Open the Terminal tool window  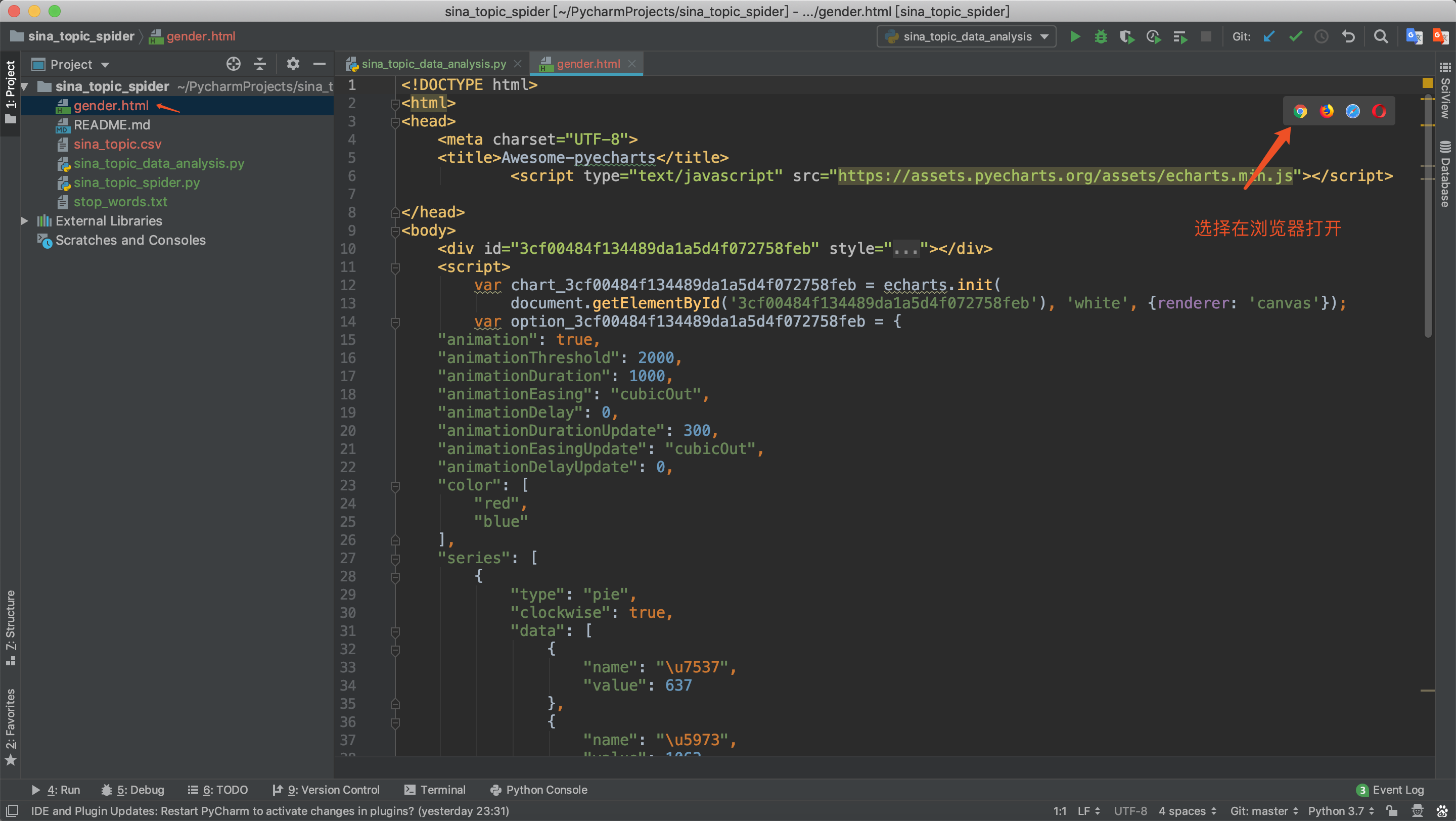pyautogui.click(x=435, y=790)
